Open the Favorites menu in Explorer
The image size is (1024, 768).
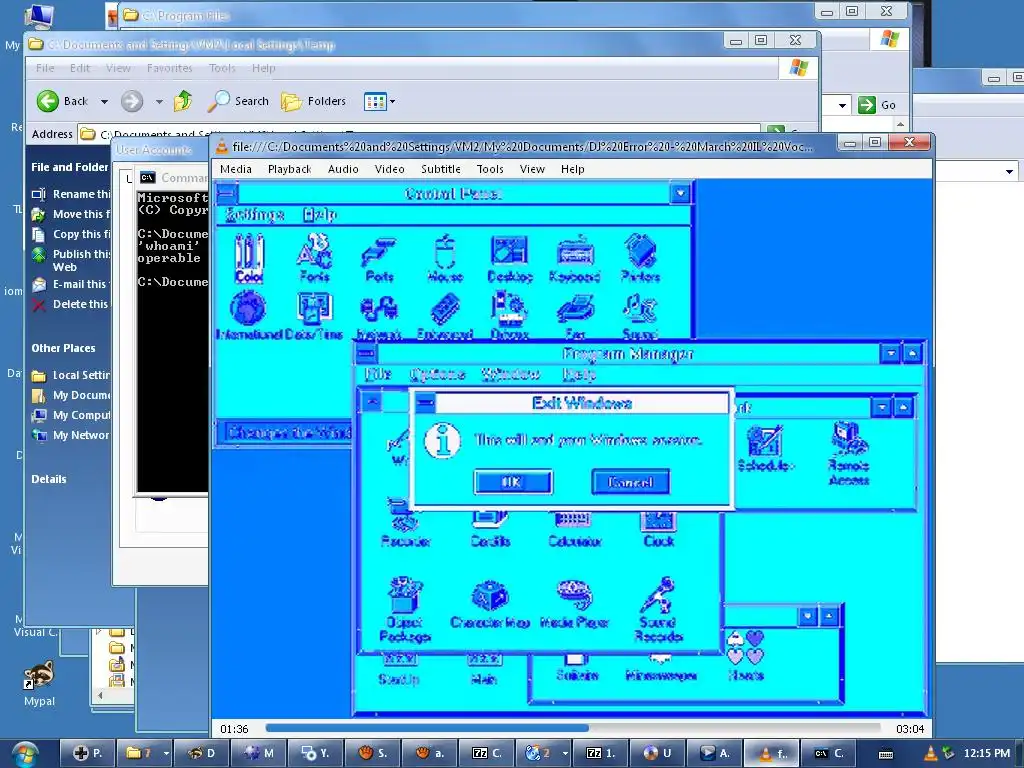tap(170, 68)
